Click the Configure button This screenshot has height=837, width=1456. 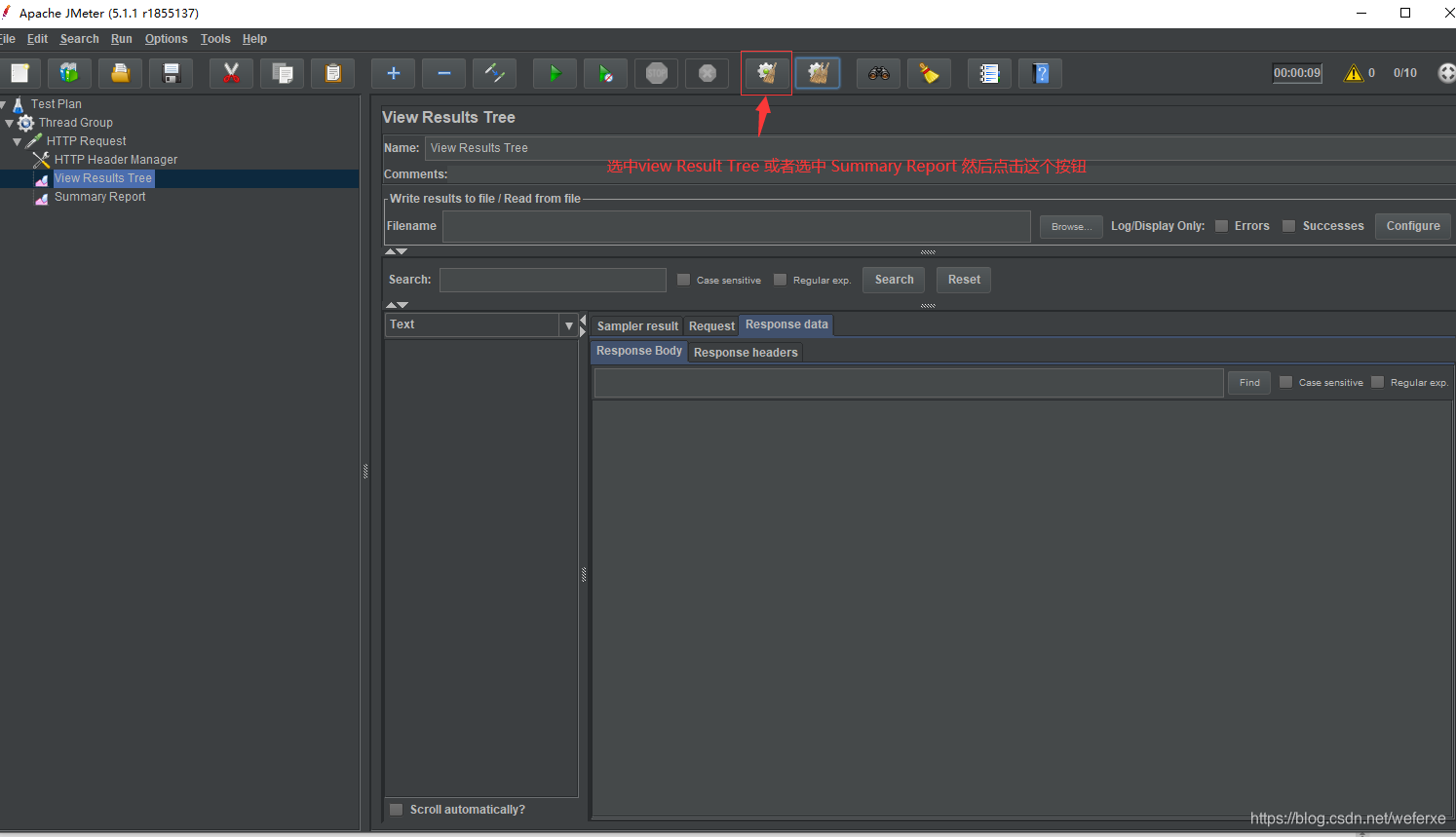coord(1413,226)
